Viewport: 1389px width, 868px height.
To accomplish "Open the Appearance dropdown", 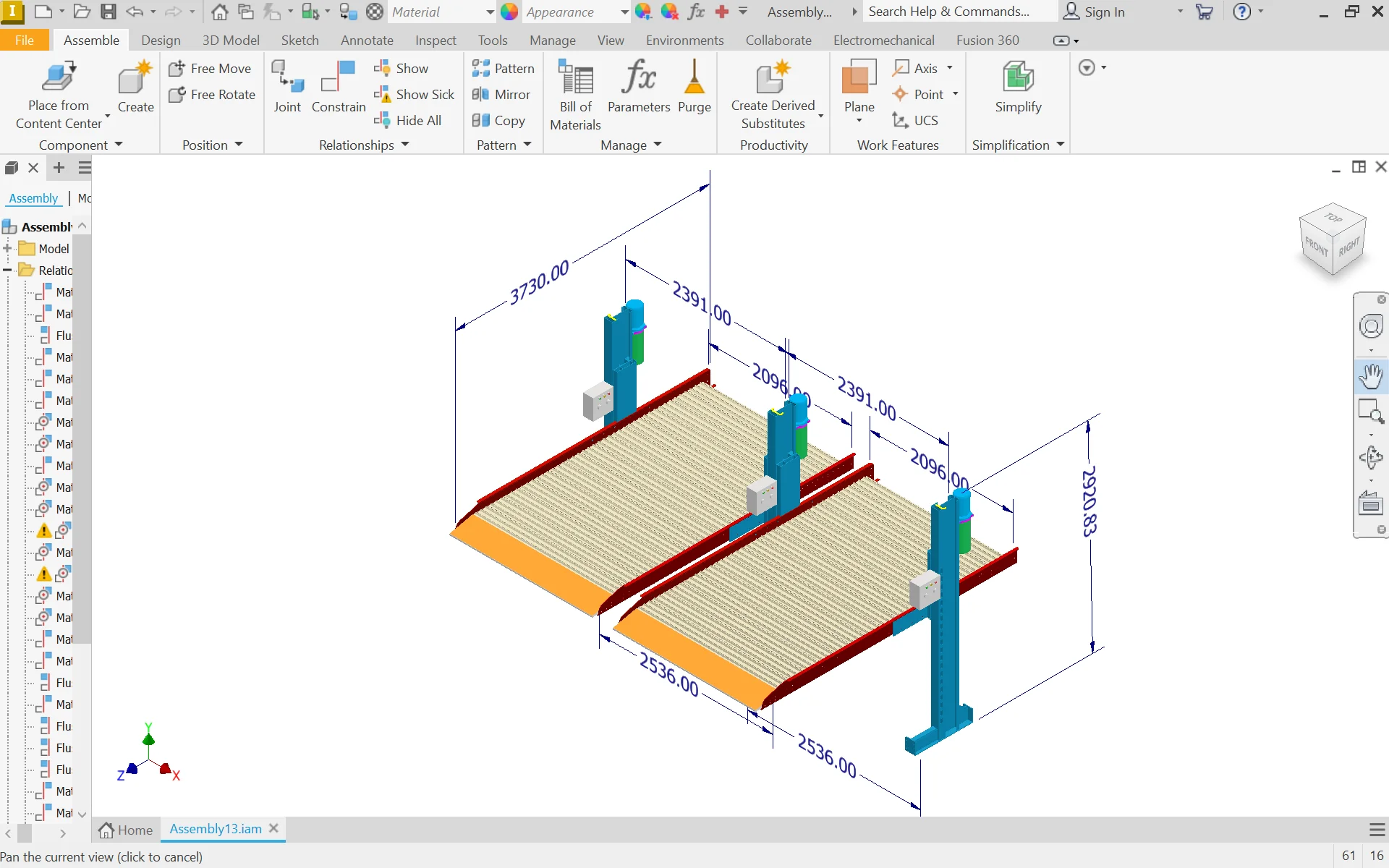I will [x=624, y=12].
